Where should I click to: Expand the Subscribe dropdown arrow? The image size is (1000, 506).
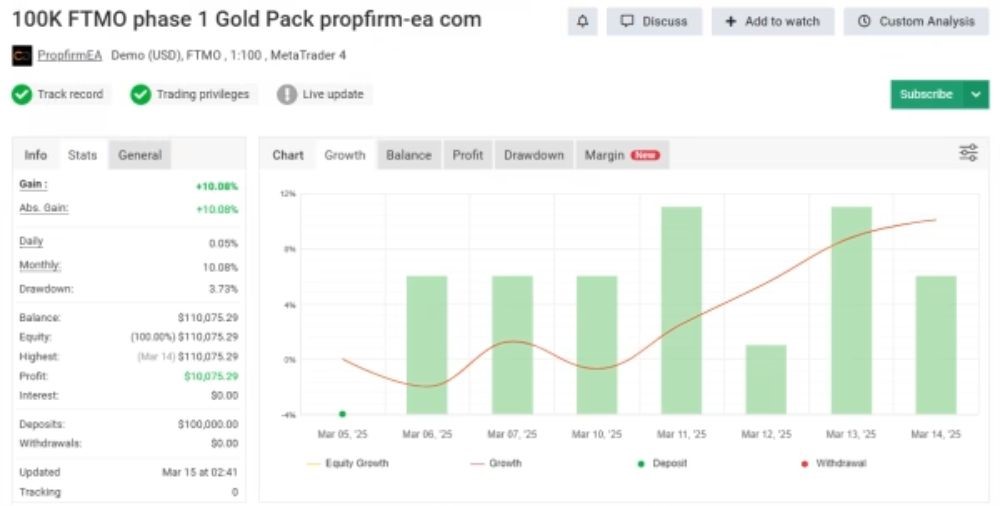pyautogui.click(x=976, y=94)
